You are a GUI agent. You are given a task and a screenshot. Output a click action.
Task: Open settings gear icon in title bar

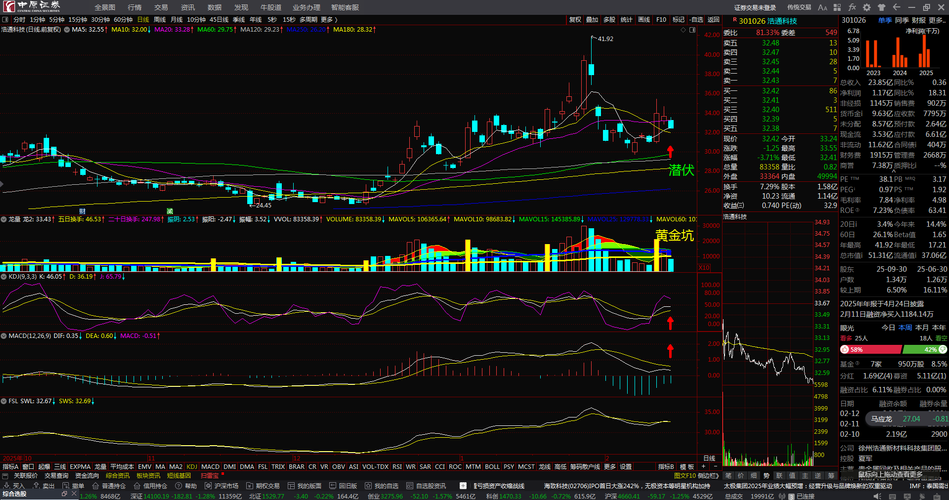[x=867, y=7]
